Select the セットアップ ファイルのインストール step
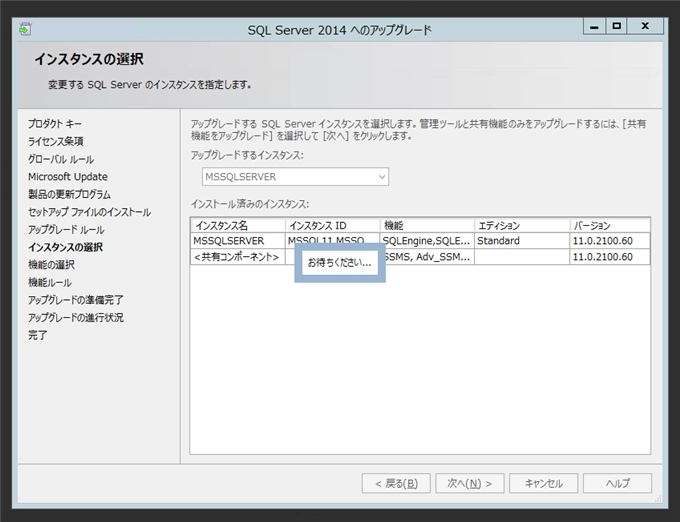This screenshot has width=680, height=522. point(89,212)
